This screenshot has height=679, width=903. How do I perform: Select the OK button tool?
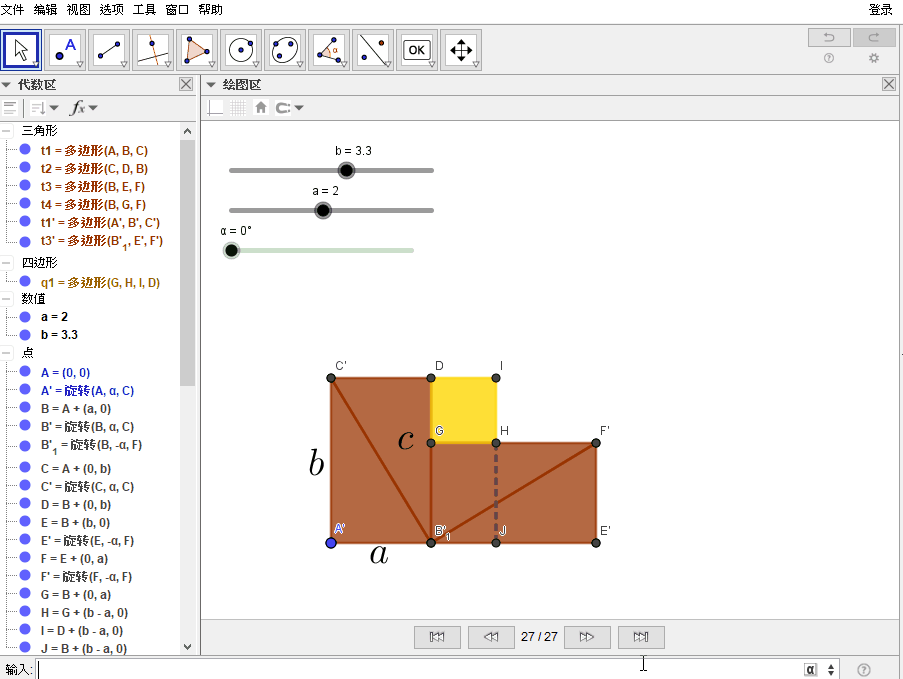pos(417,50)
